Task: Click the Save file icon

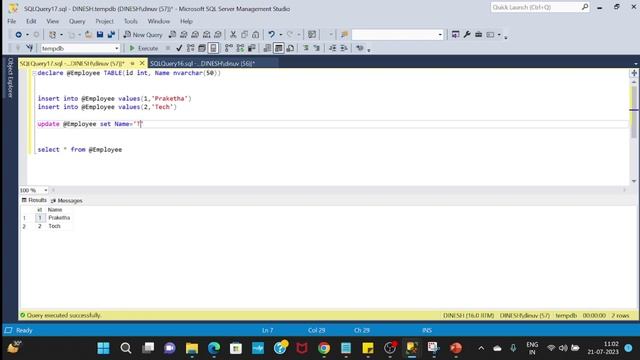Action: click(100, 35)
